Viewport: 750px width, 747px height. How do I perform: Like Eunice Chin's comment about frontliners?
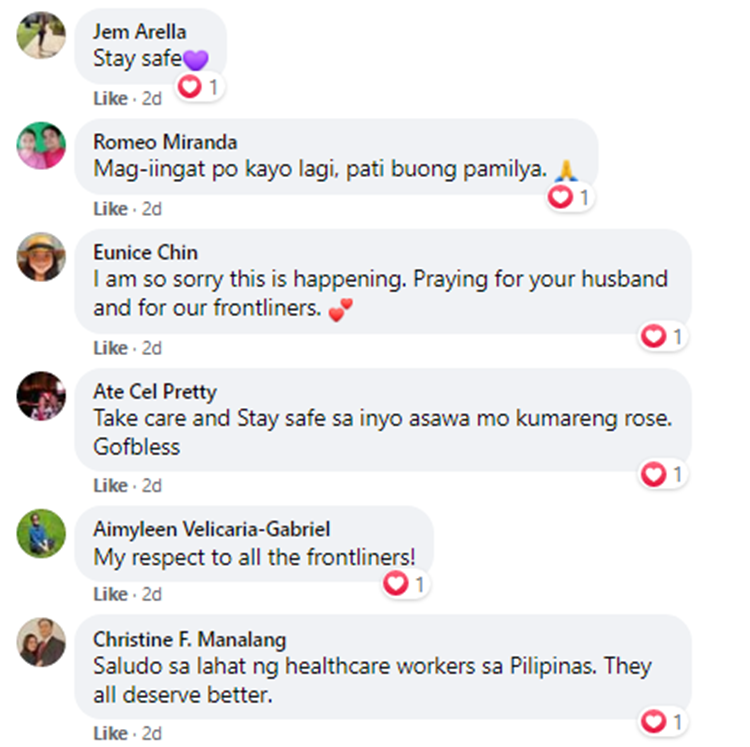pos(110,348)
